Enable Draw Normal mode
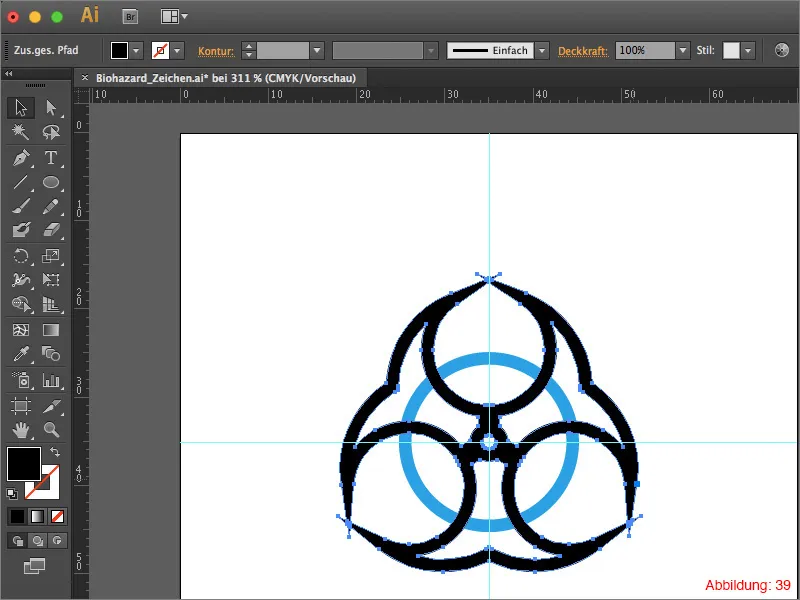Screen dimensions: 800x600 (x=18, y=540)
